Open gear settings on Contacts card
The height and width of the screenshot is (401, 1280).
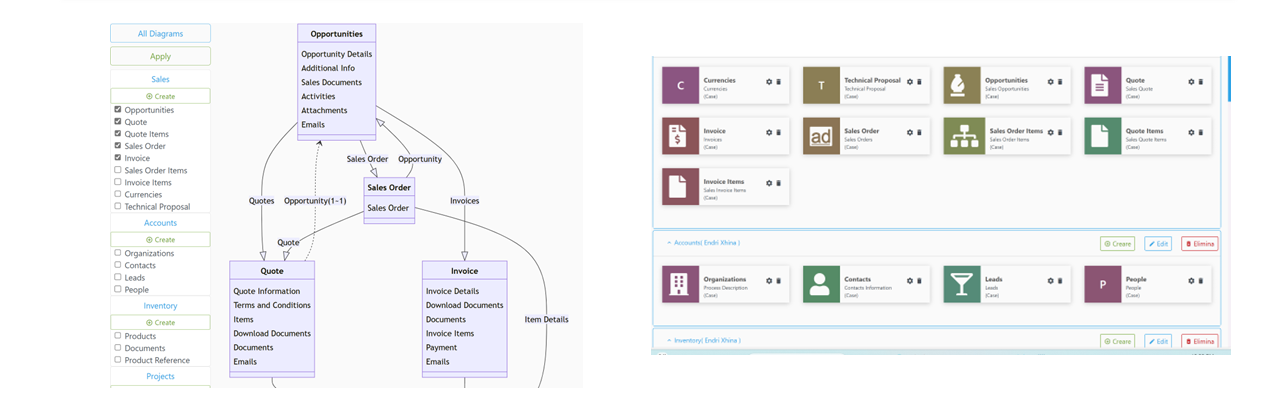click(x=910, y=281)
